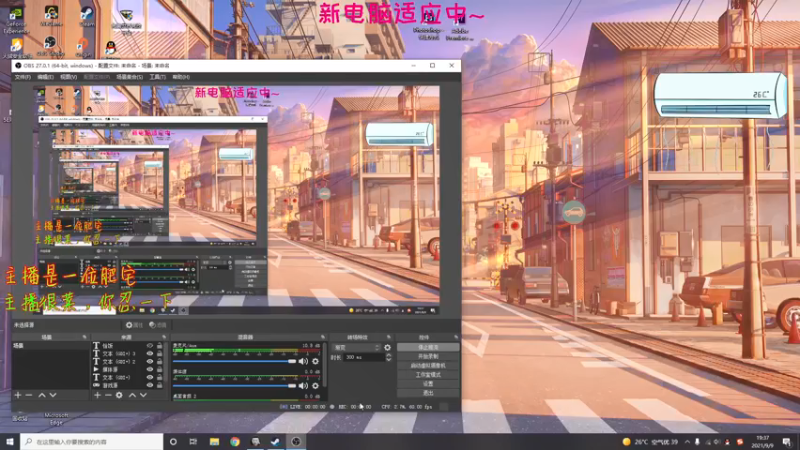Open the 工具(T) menu in OBS

pos(157,77)
